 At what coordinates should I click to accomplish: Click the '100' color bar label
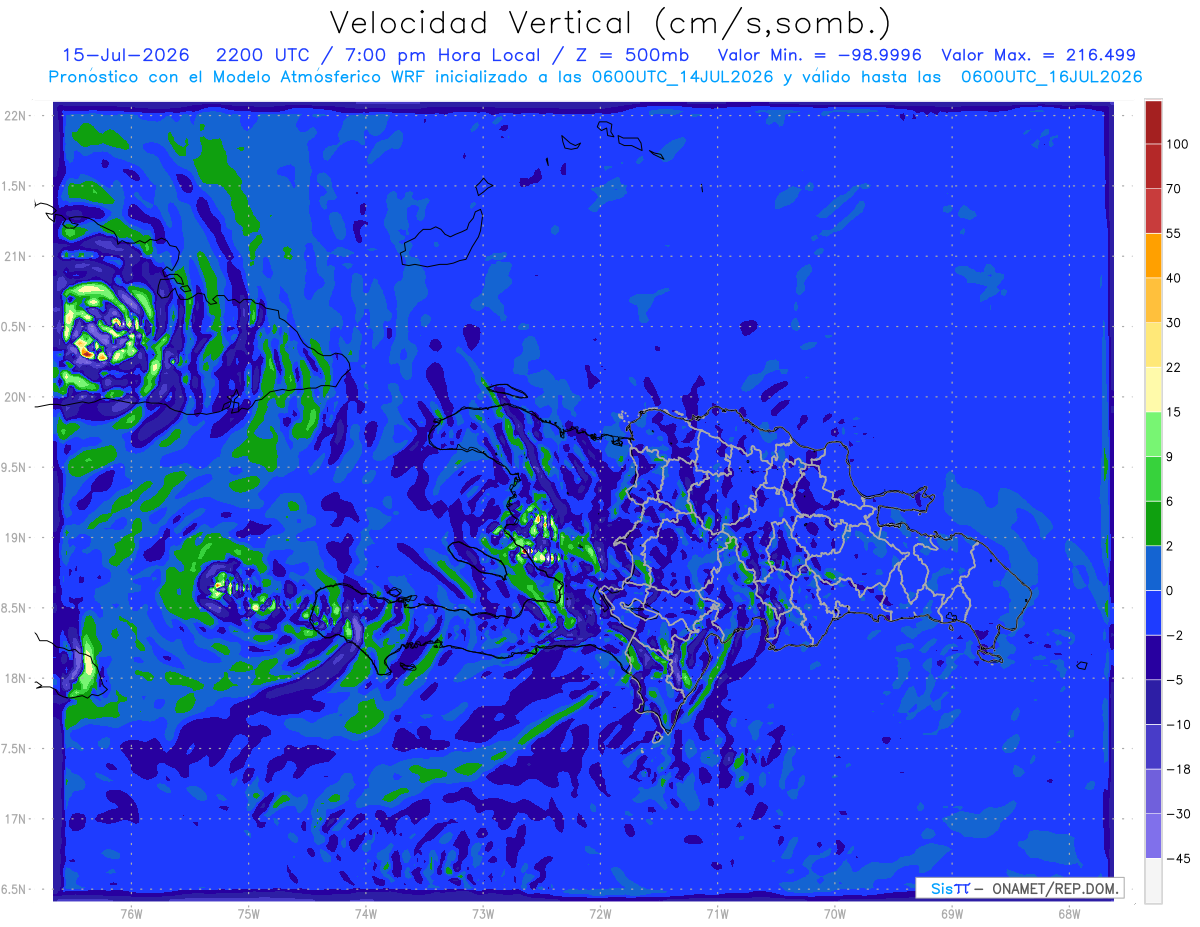pos(1177,144)
